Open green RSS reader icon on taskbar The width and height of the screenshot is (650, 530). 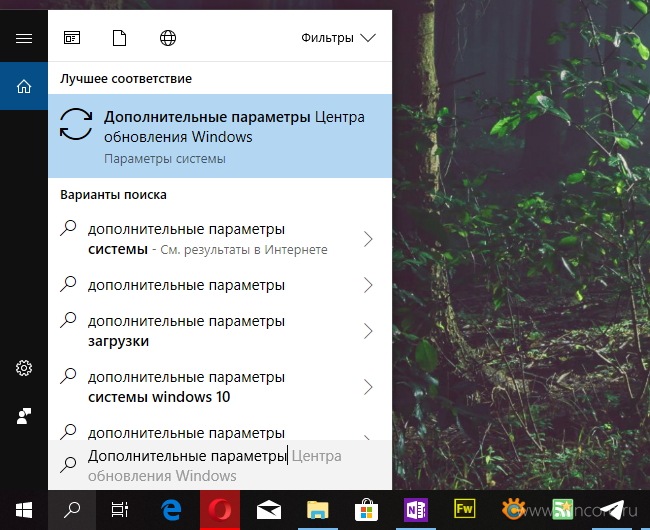click(562, 510)
